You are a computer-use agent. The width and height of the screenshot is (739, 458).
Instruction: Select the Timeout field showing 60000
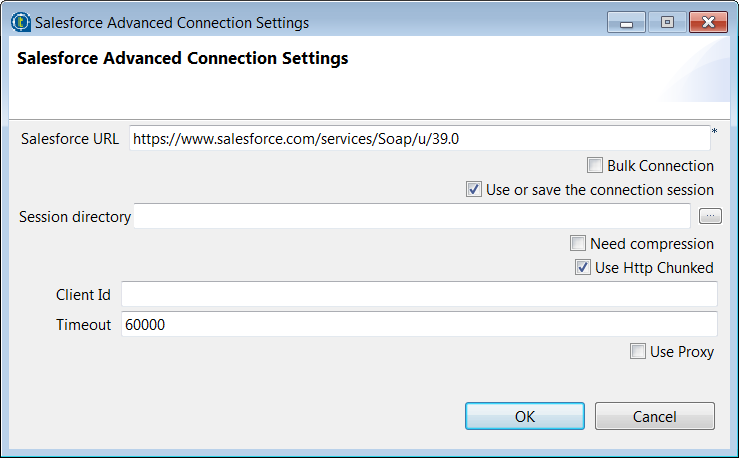(419, 324)
